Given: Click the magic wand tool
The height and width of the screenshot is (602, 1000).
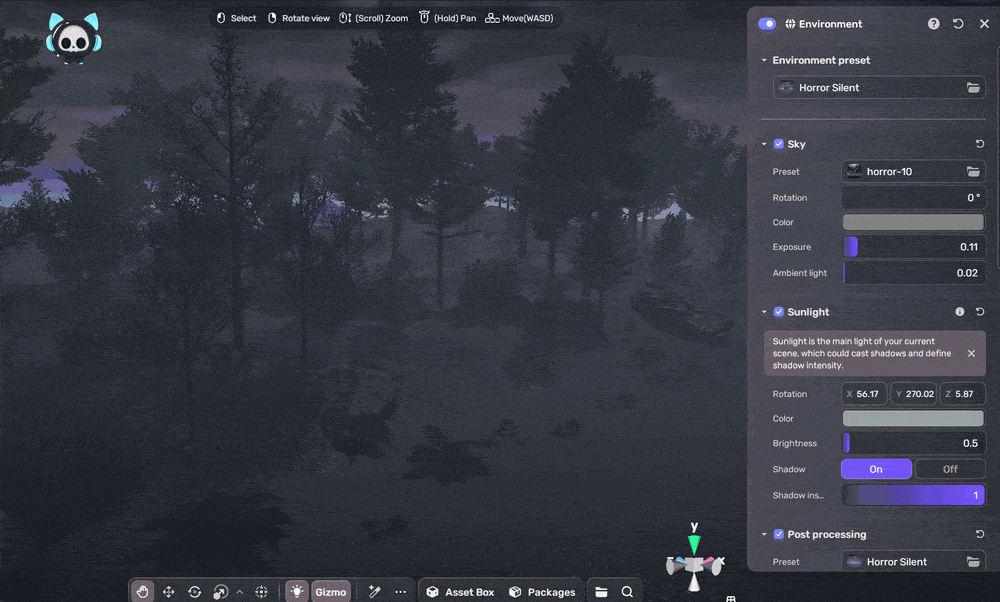Looking at the screenshot, I should (375, 592).
